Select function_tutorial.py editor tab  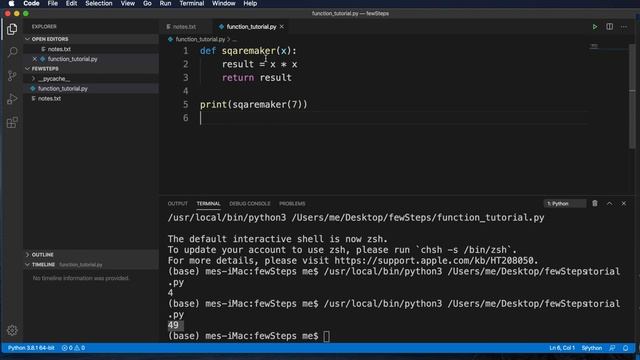[x=251, y=27]
